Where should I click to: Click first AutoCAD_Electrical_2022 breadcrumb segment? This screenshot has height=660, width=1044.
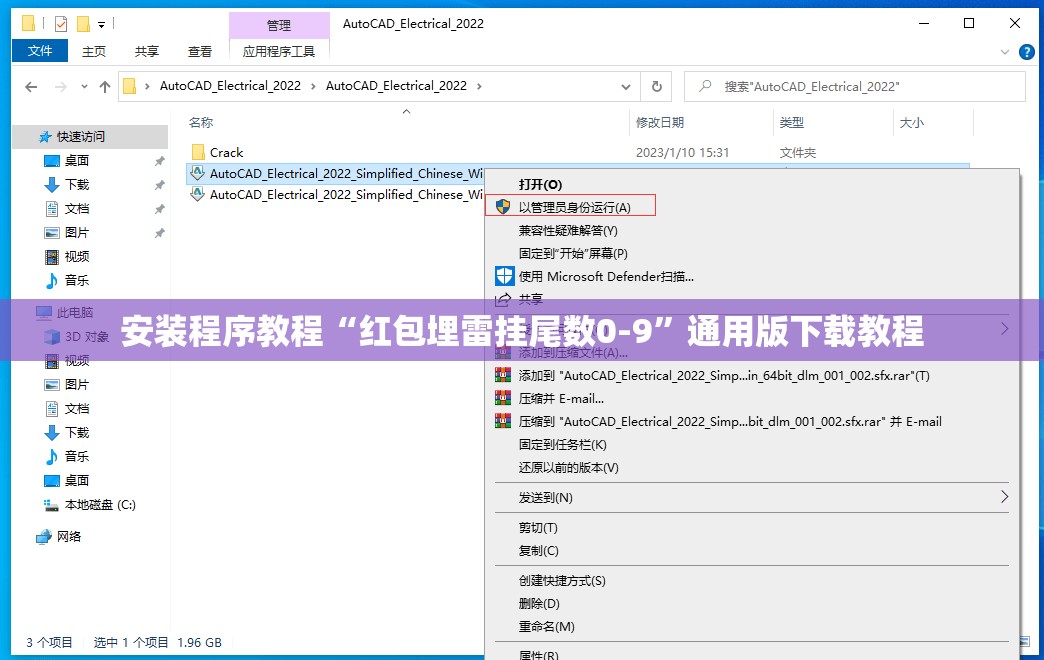(x=230, y=86)
